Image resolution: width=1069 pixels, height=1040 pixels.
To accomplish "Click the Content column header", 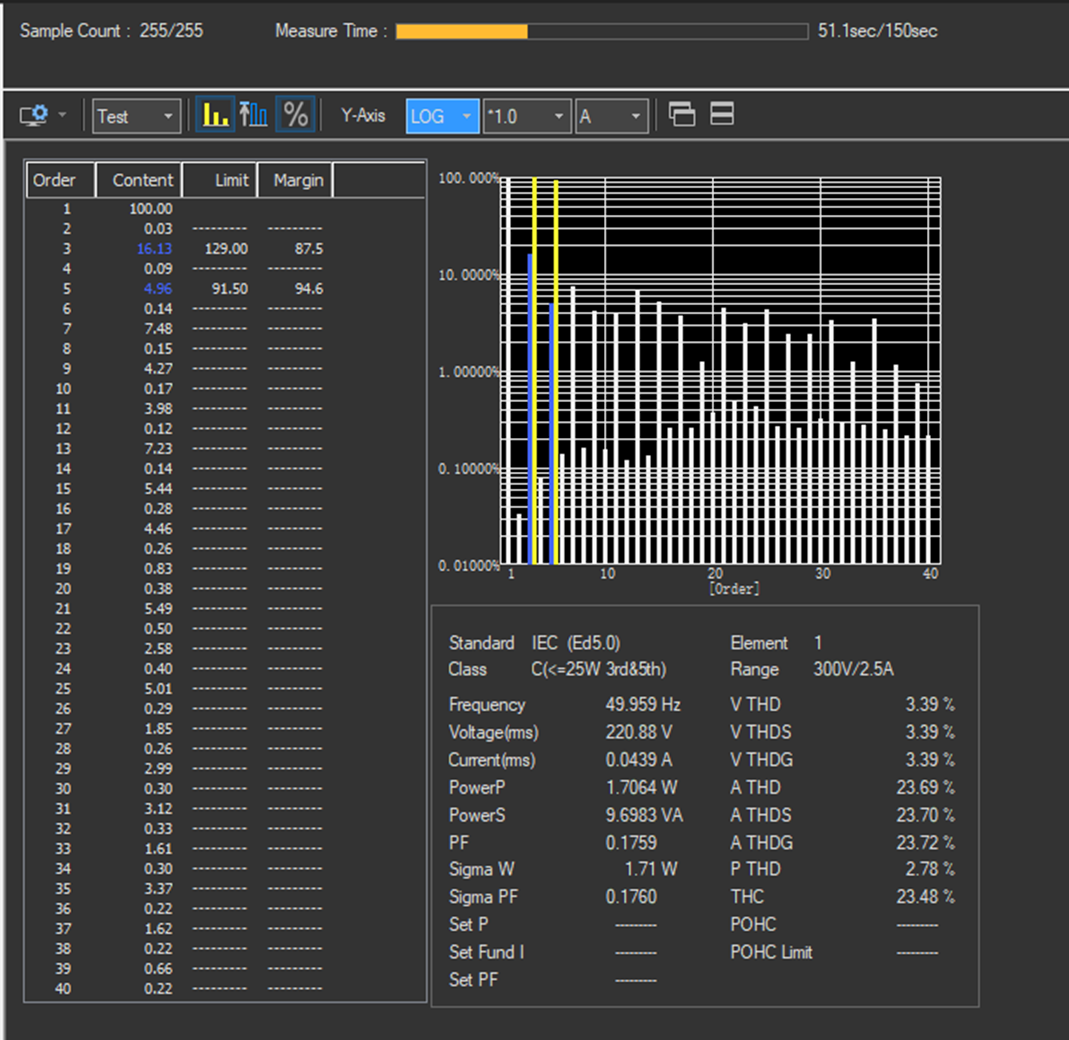I will tap(139, 180).
